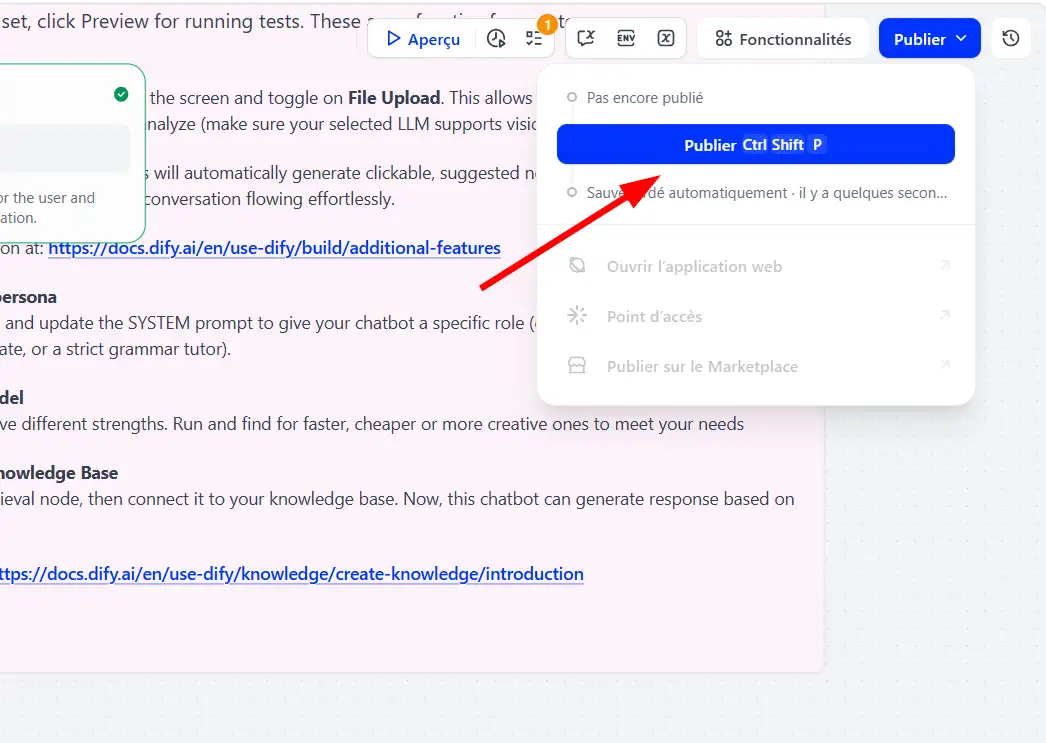Open the additional-features docs link
This screenshot has height=743, width=1046.
[274, 248]
